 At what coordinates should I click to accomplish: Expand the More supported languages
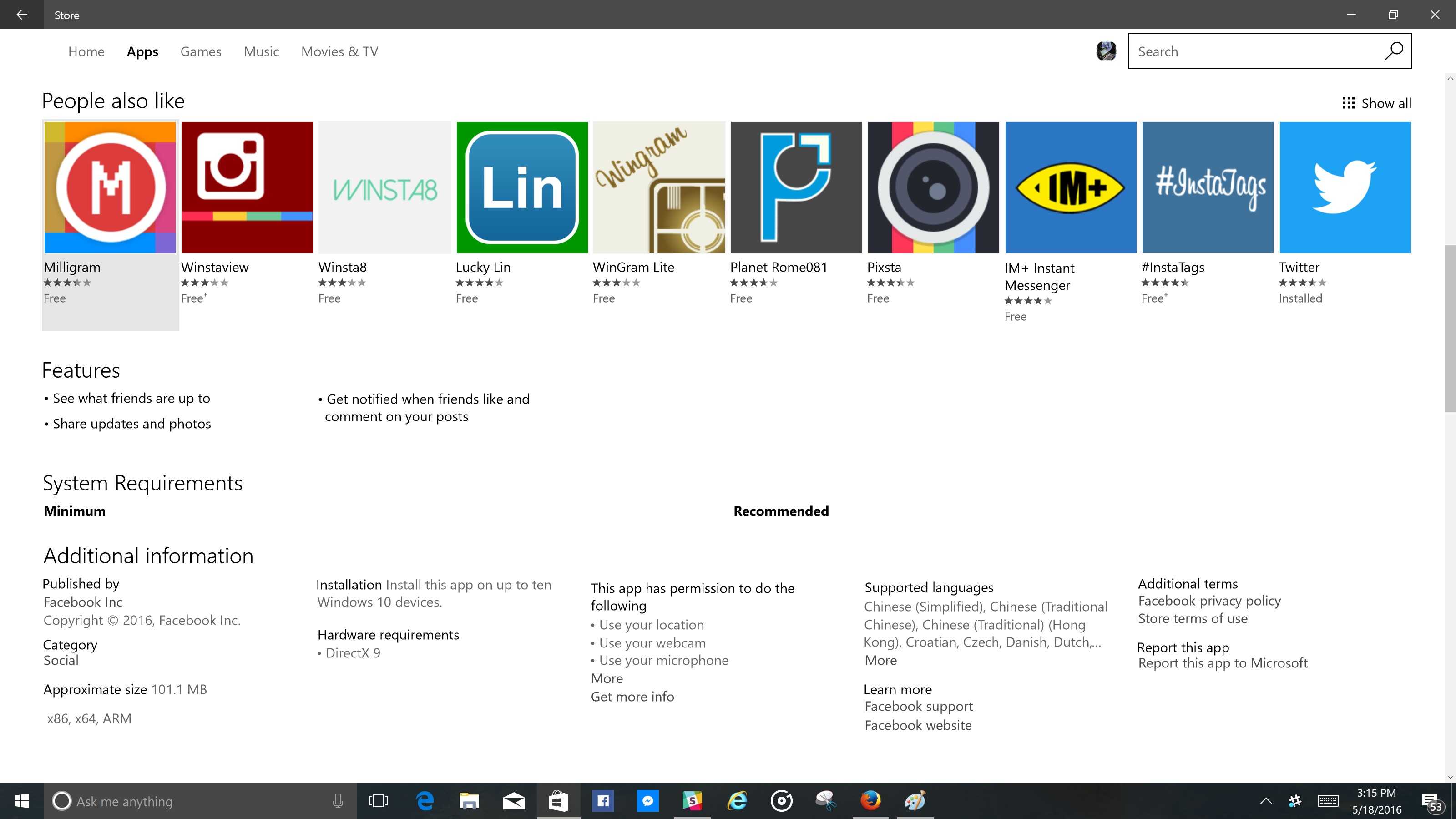(879, 659)
